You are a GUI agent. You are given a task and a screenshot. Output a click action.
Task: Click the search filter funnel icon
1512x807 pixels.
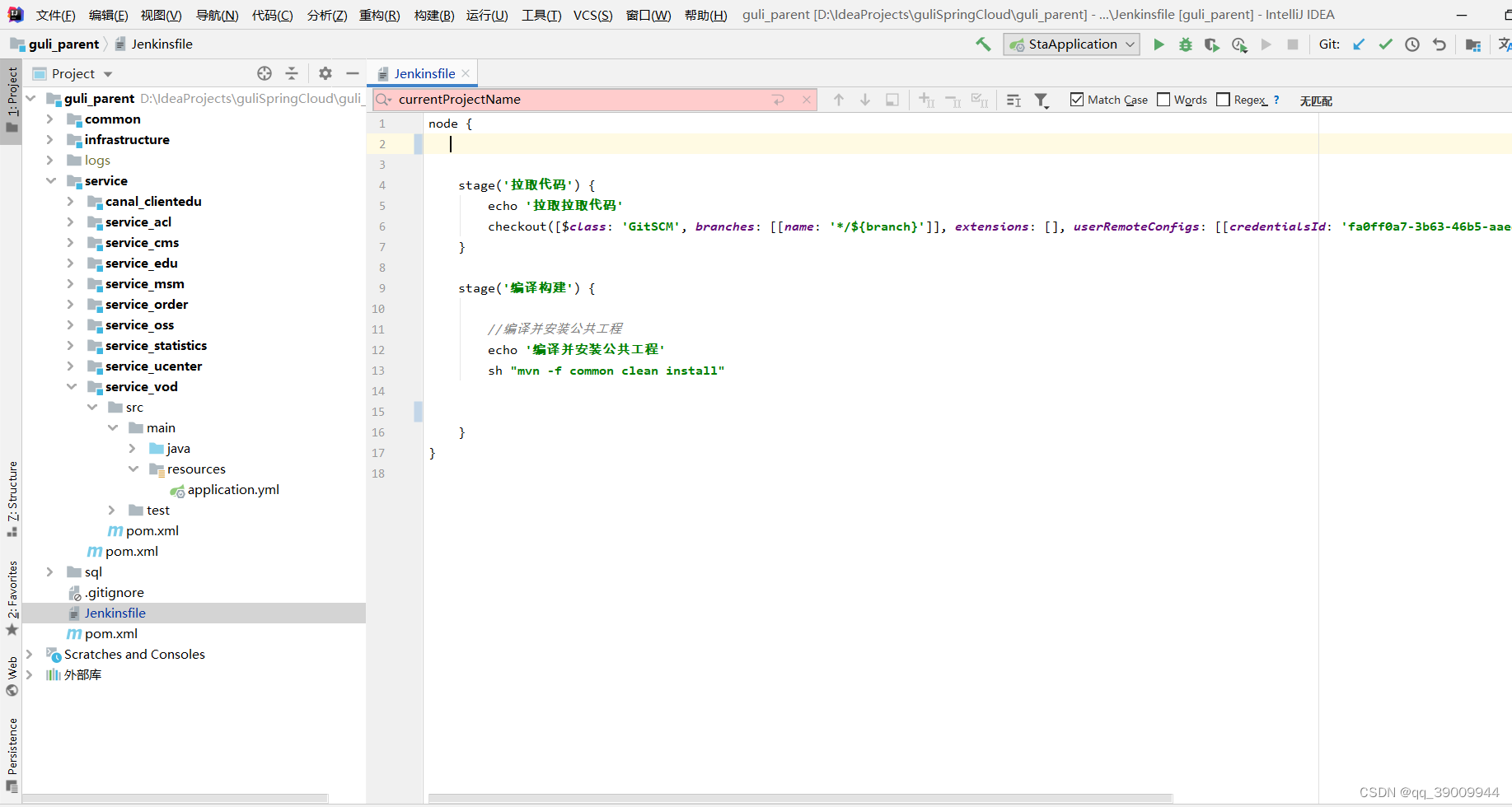1042,100
